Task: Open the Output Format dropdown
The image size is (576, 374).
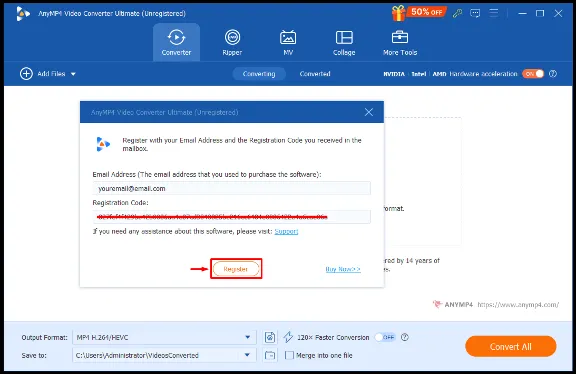Action: [164, 337]
